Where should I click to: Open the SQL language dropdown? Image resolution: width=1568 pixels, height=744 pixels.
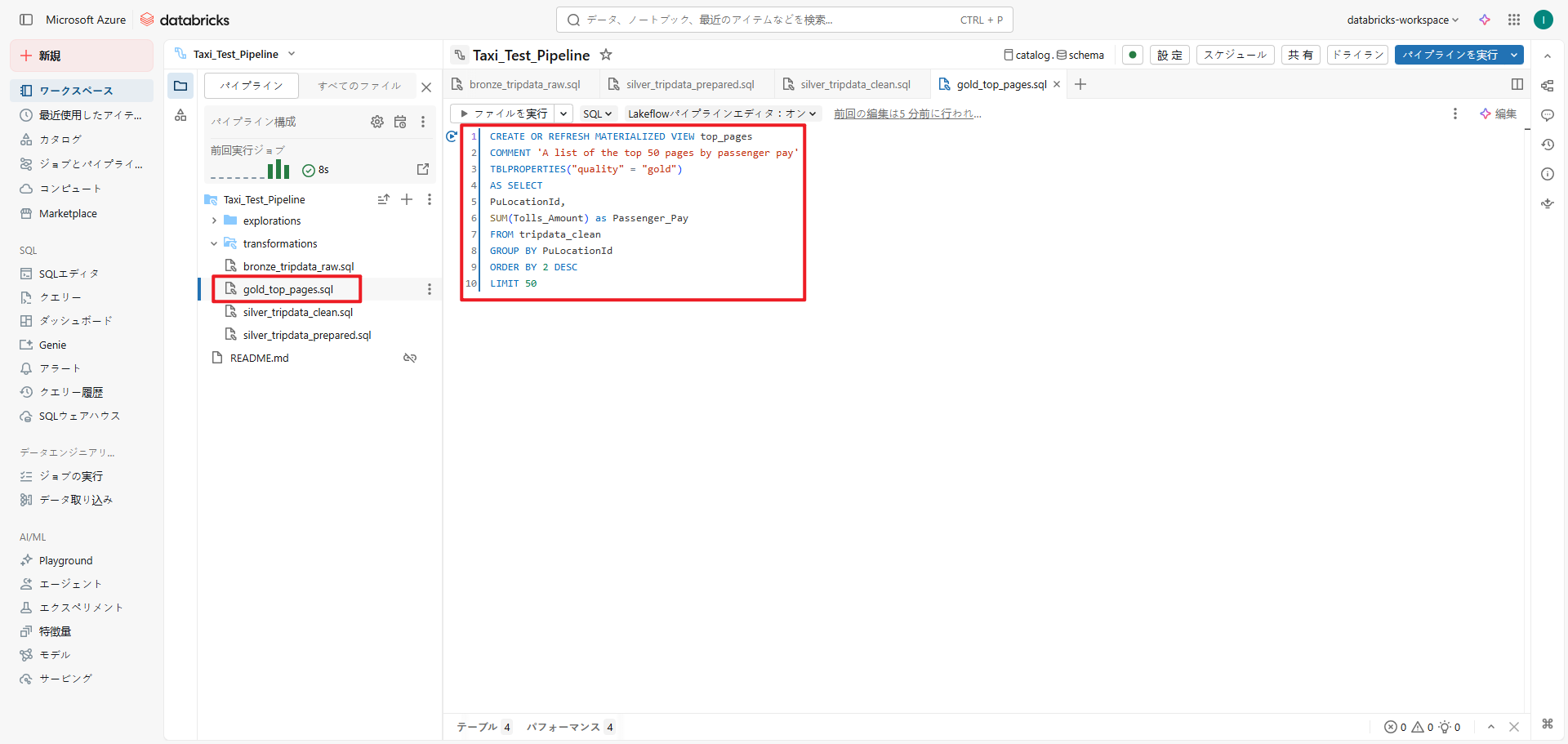click(x=597, y=114)
